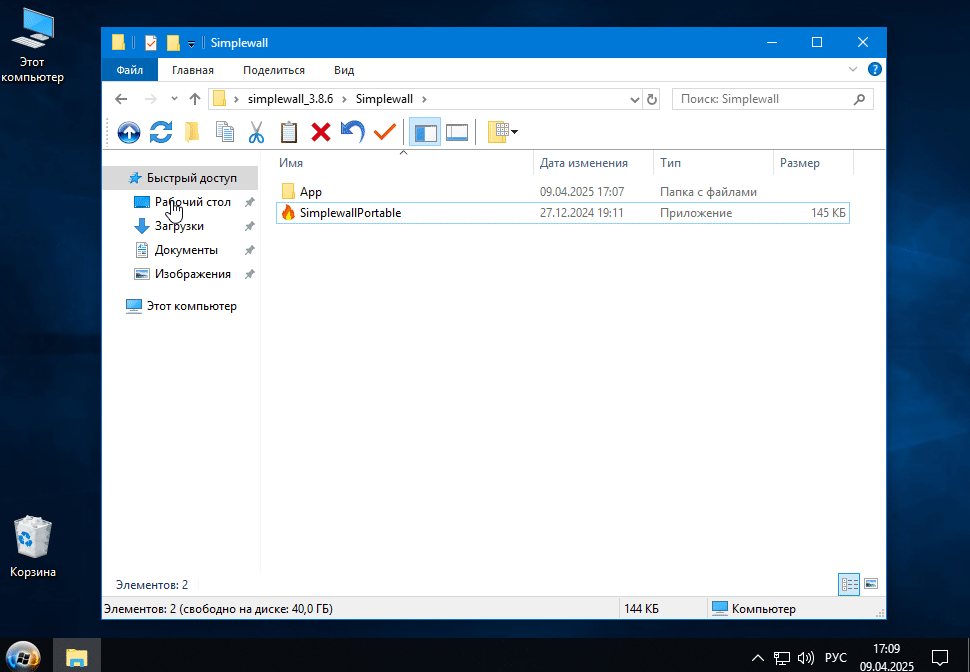Click the РУС language indicator

(836, 657)
